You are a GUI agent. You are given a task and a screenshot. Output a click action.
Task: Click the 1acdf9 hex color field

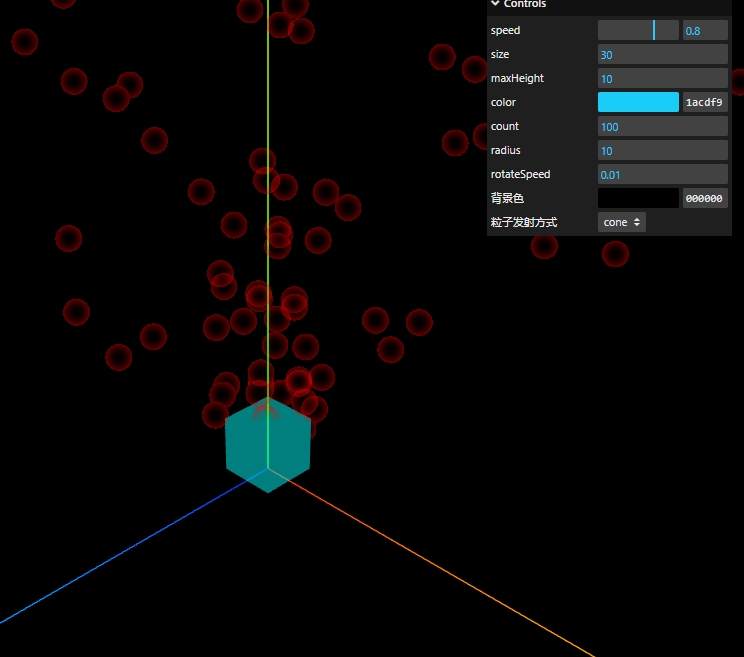click(705, 102)
